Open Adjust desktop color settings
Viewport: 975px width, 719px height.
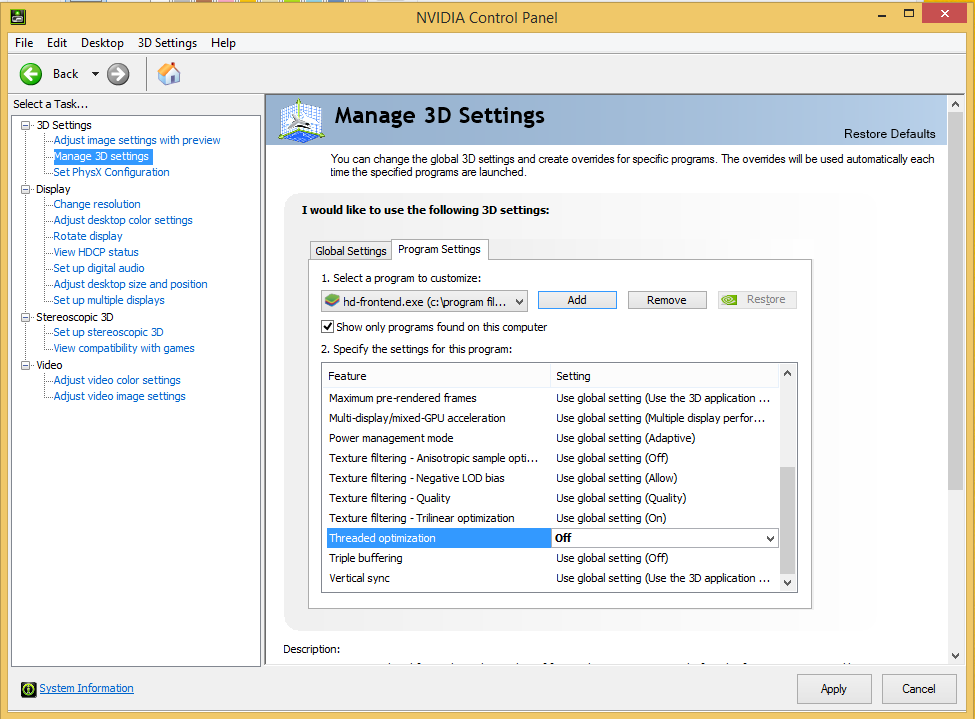point(123,220)
